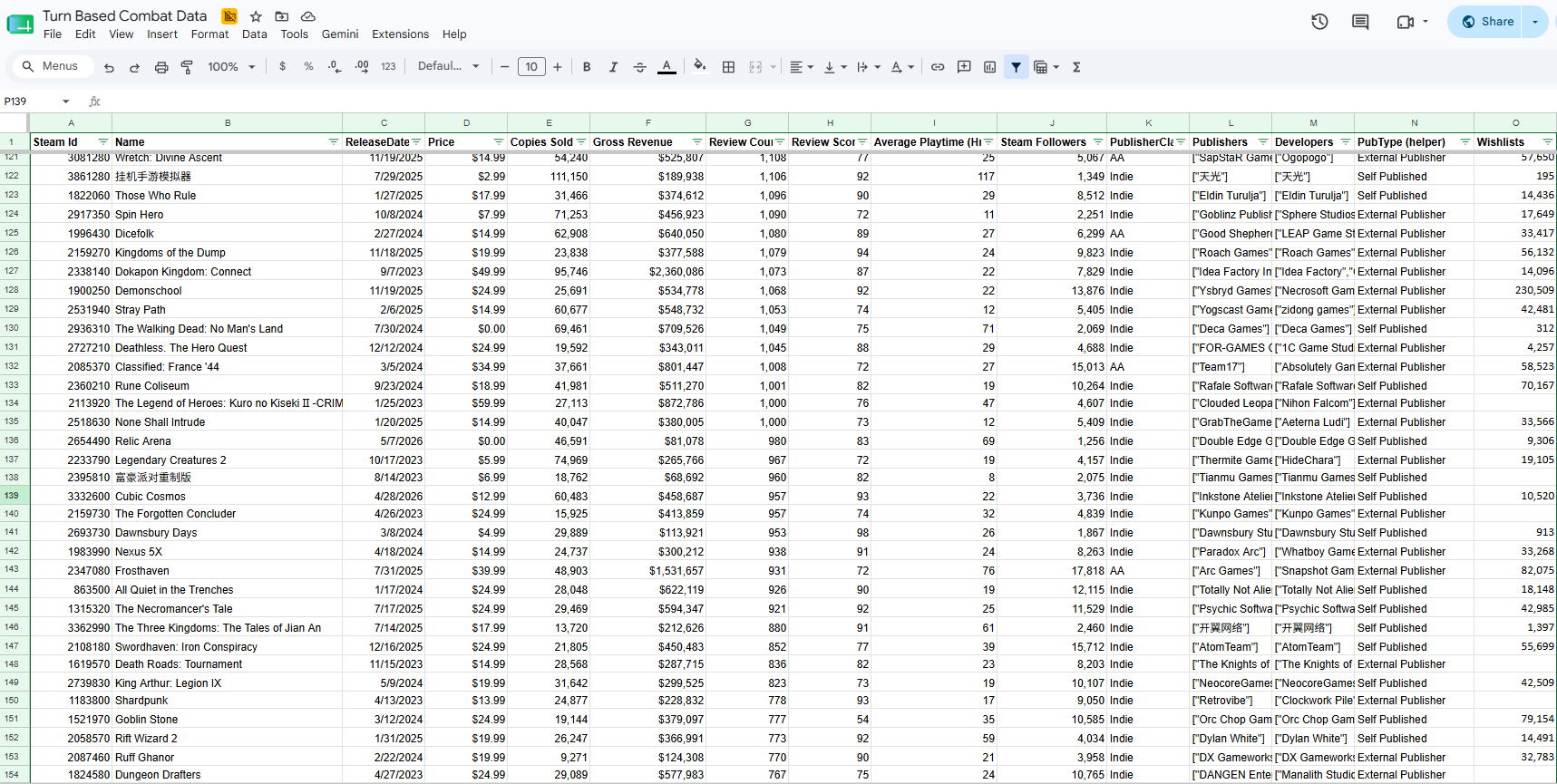The image size is (1557, 784).
Task: Expand text rotation options
Action: 901,67
